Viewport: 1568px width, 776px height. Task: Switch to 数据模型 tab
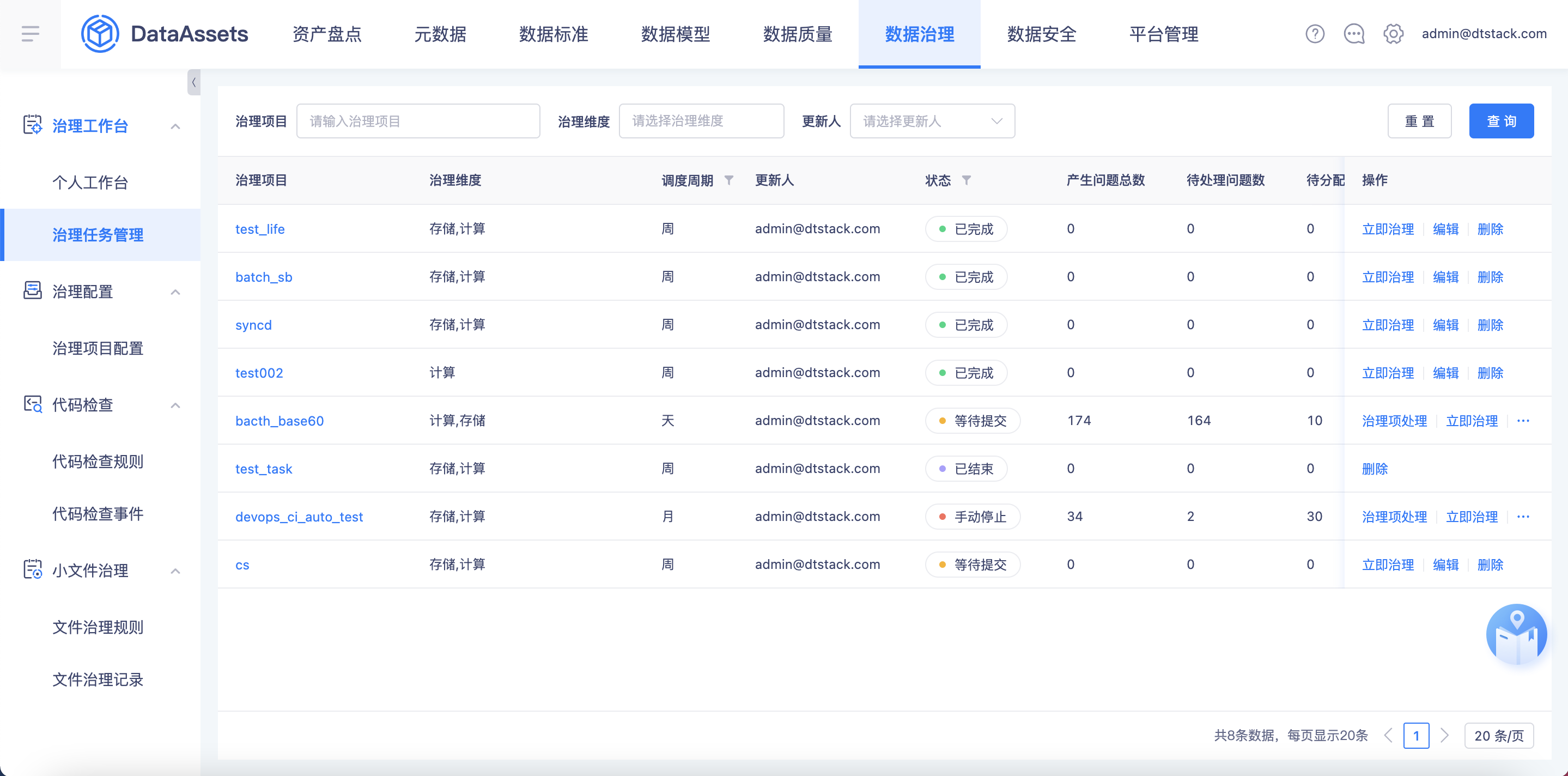676,33
